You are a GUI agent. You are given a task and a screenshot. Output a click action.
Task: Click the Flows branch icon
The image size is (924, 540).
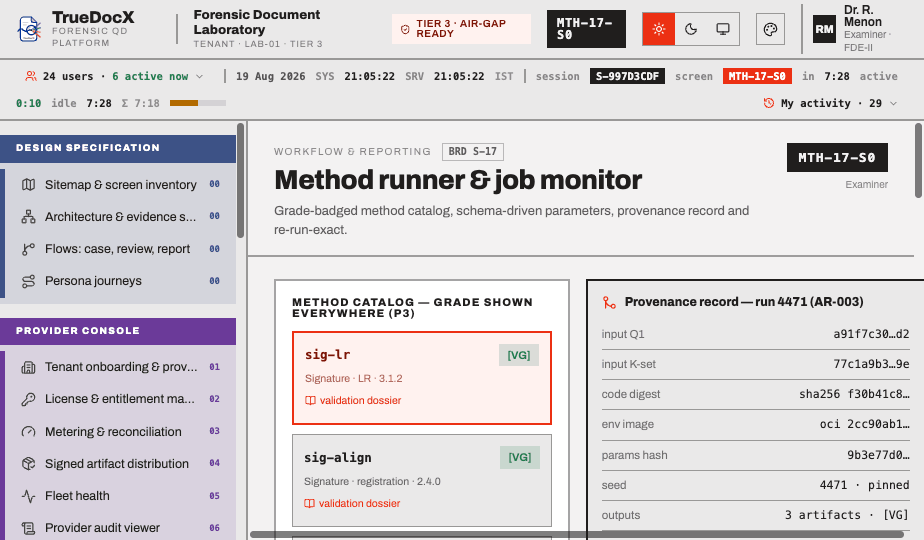coord(28,249)
